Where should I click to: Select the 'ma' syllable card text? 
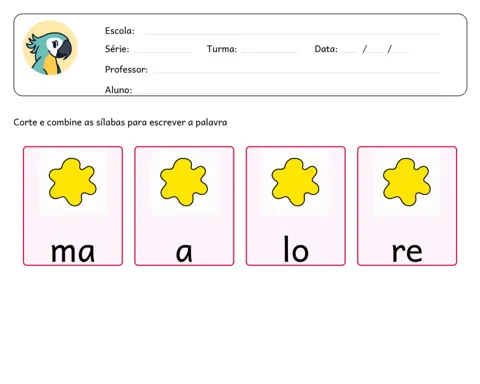(73, 252)
